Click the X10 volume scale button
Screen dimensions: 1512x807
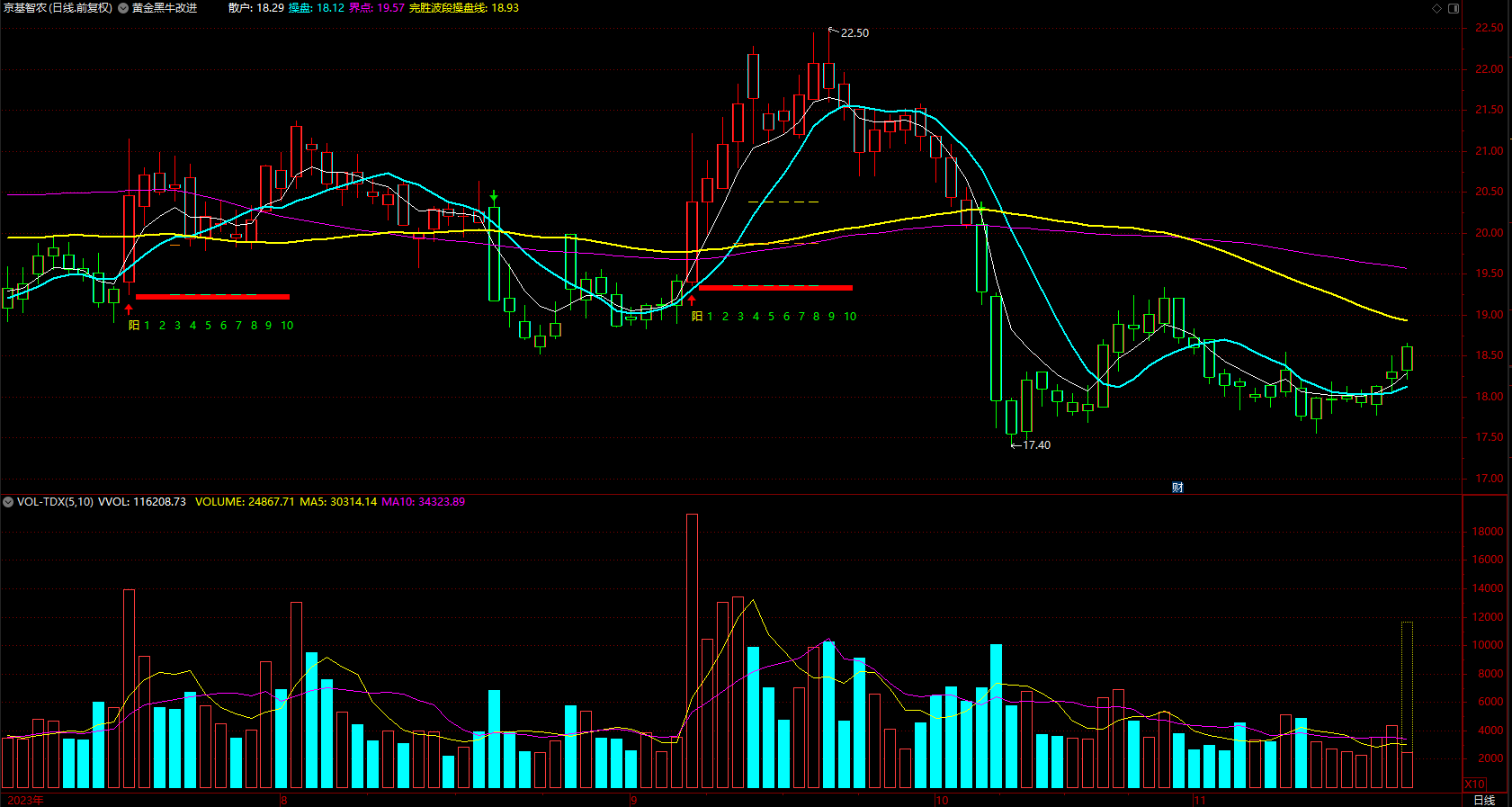pos(1475,785)
